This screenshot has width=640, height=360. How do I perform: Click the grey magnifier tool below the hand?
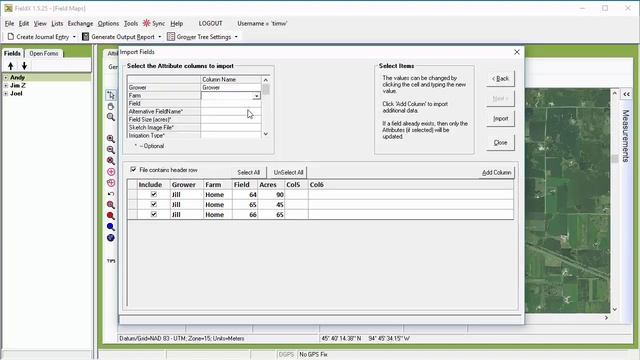tap(111, 117)
